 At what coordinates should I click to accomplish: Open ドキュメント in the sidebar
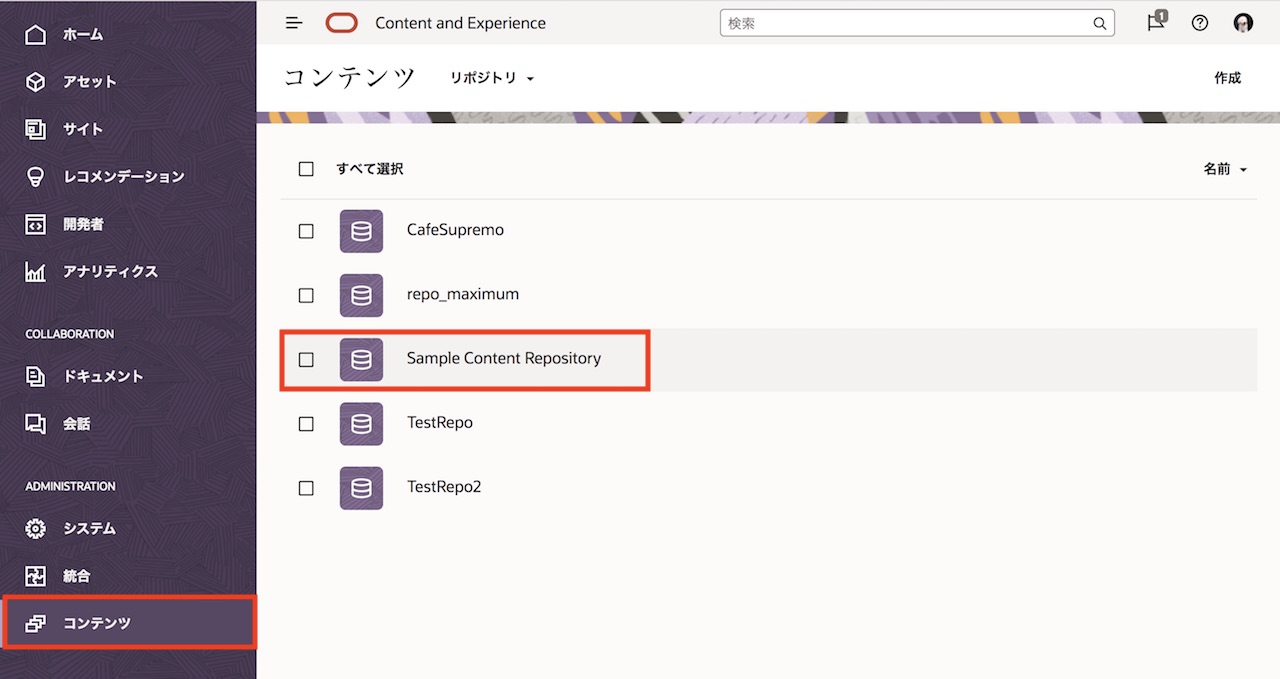point(102,376)
